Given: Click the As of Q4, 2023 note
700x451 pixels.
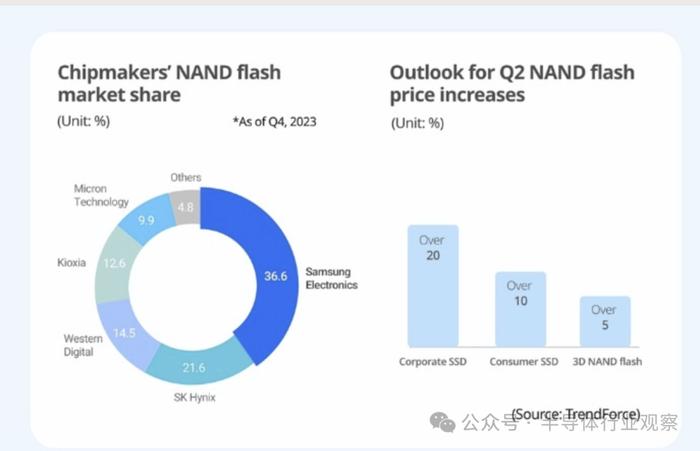Looking at the screenshot, I should 275,121.
